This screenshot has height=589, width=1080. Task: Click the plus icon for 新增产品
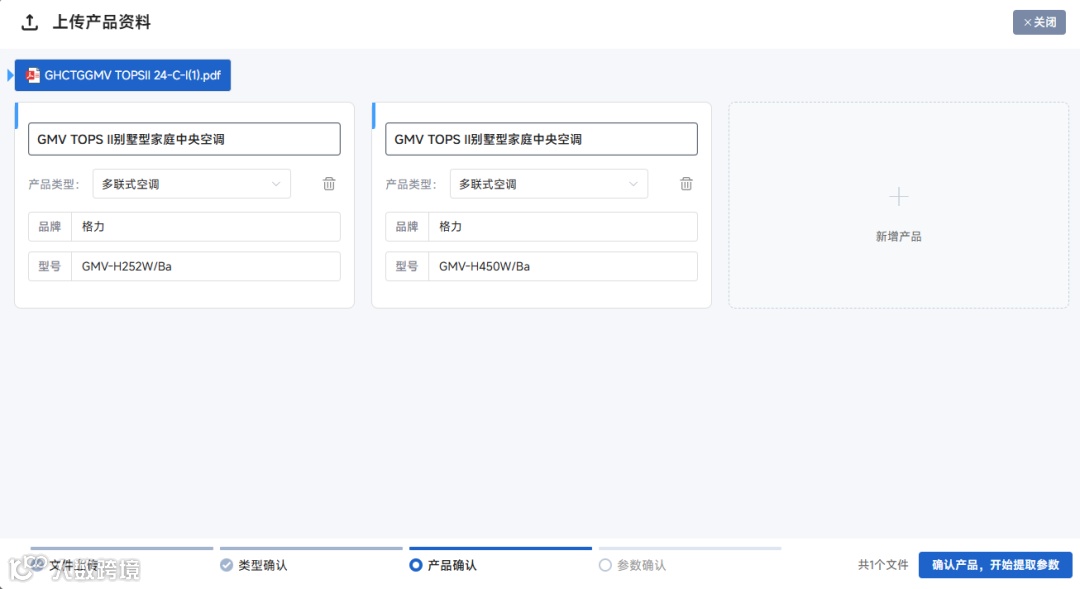(898, 197)
